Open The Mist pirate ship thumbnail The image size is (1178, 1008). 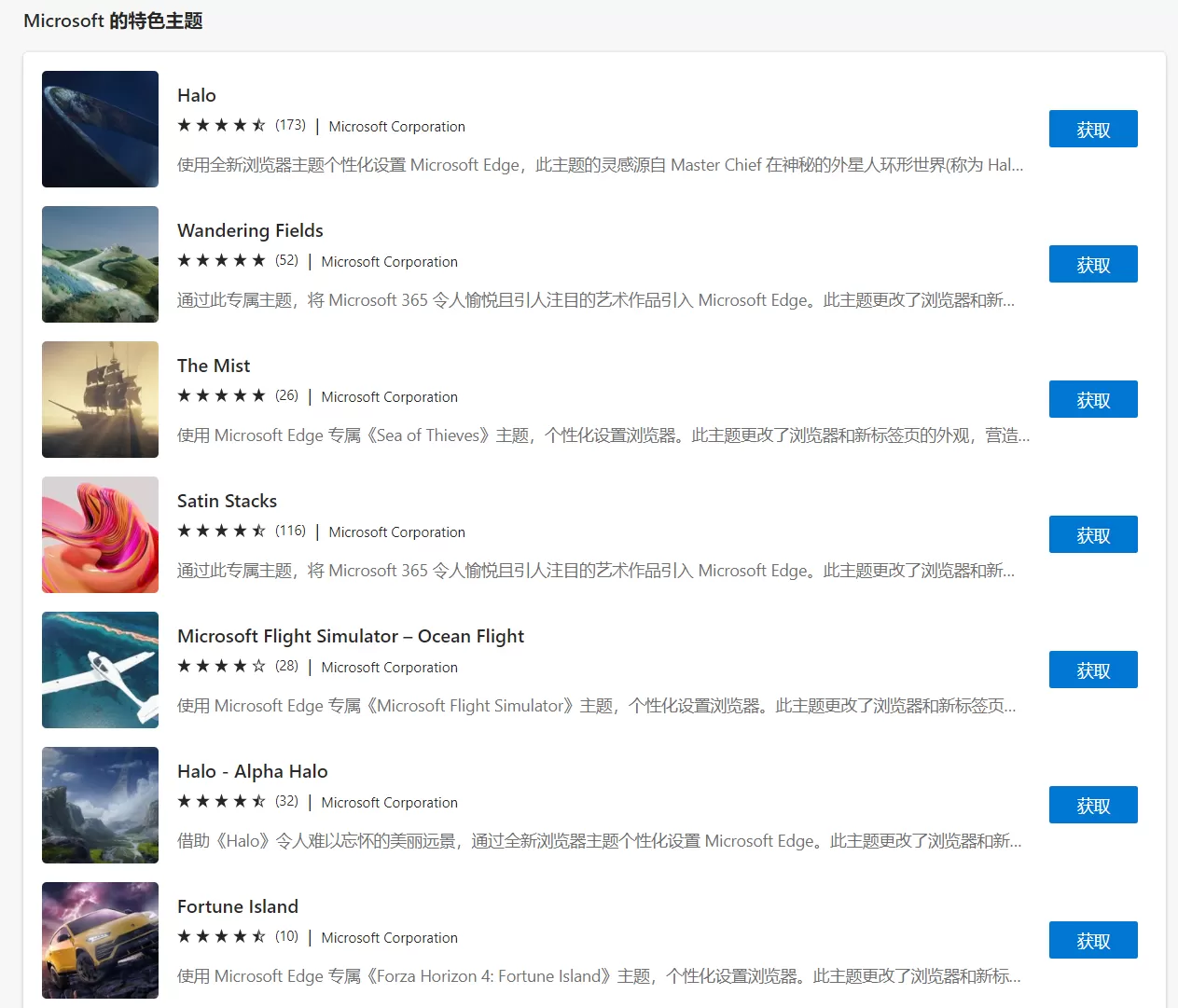pos(100,399)
